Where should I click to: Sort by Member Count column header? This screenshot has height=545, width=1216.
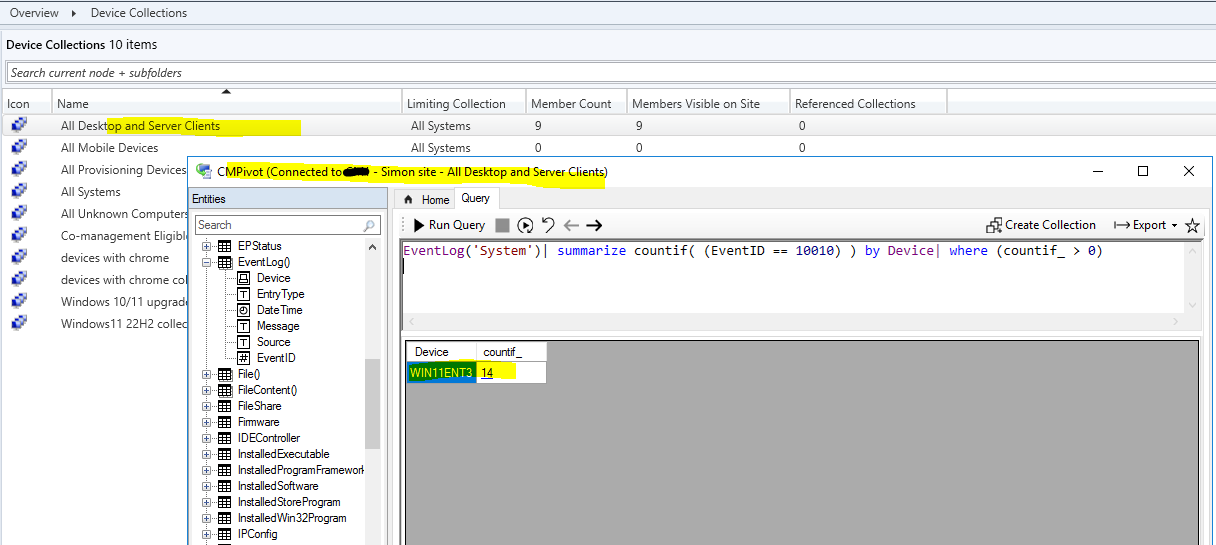coord(576,103)
